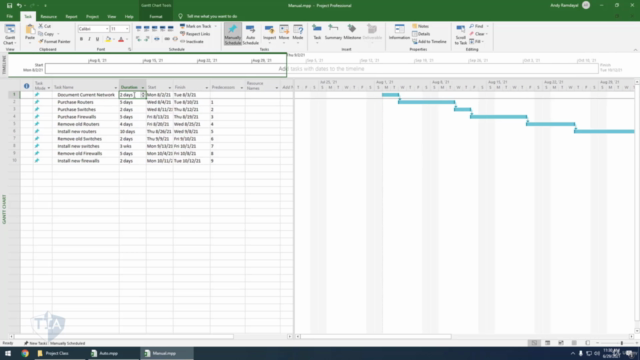
Task: Open the Inspect task button
Action: [269, 33]
